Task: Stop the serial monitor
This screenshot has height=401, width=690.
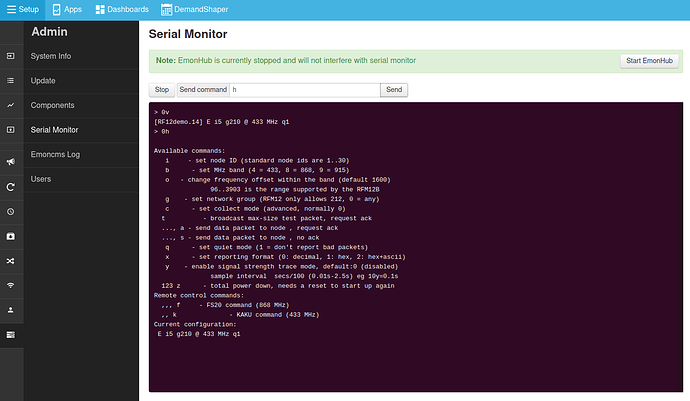Action: (161, 90)
